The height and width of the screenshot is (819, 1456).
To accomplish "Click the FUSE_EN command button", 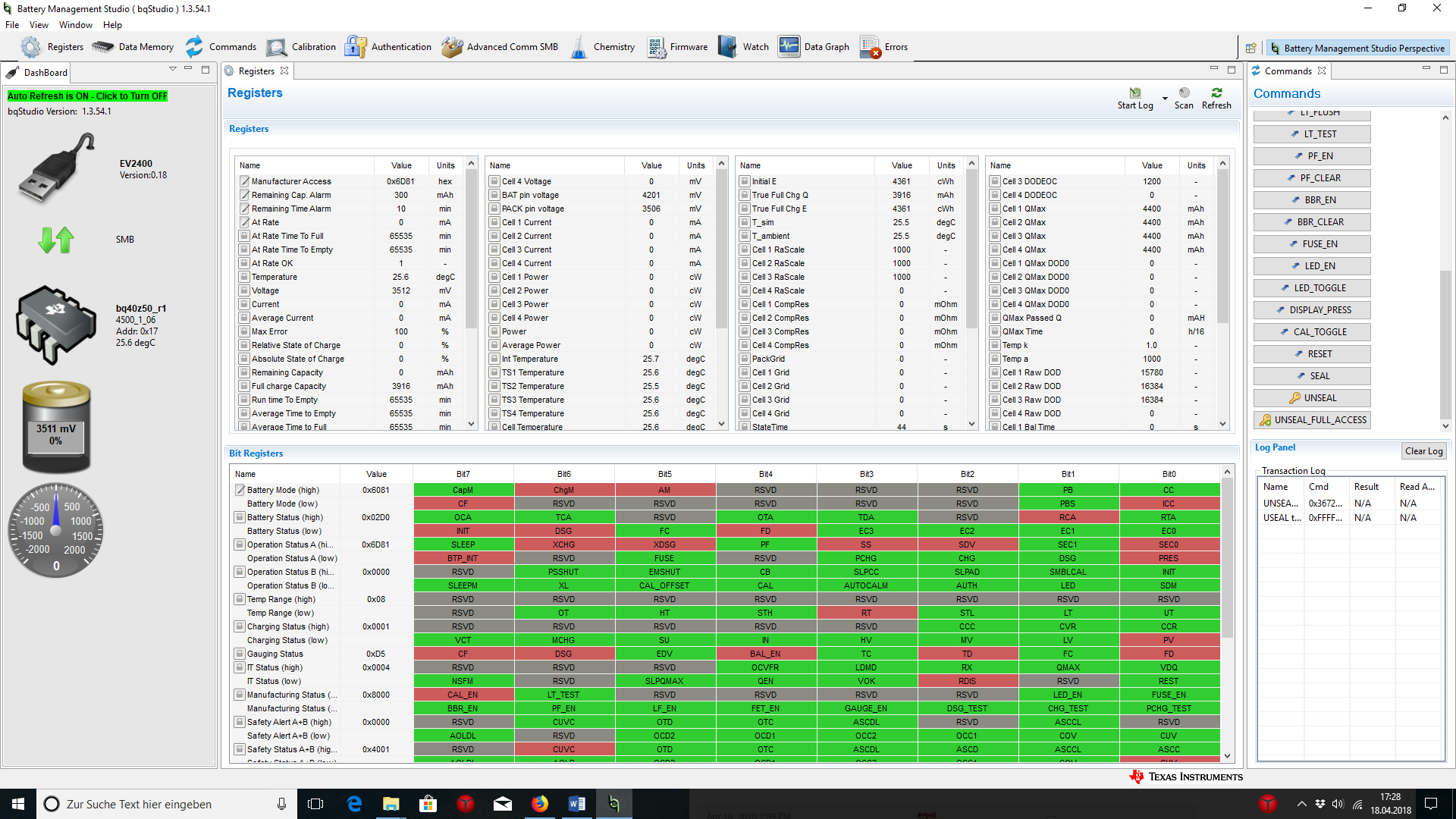I will 1312,244.
